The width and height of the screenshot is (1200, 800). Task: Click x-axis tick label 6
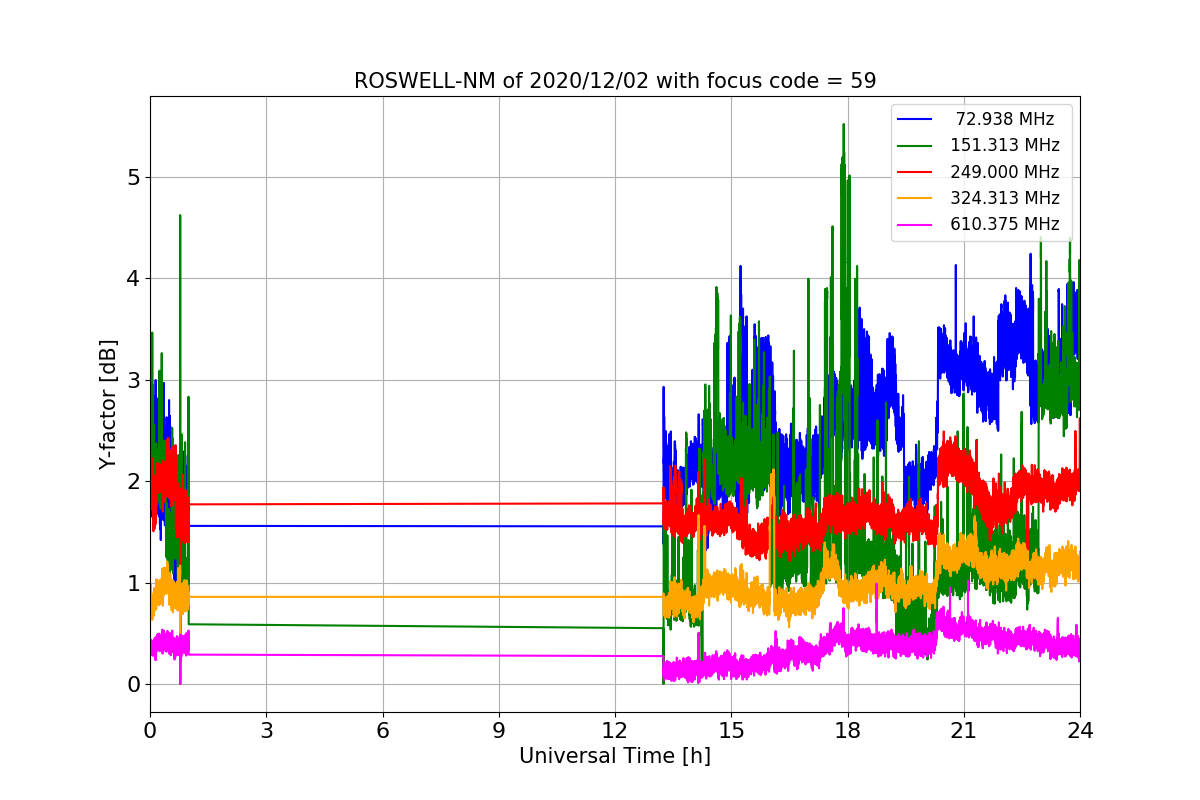[383, 731]
